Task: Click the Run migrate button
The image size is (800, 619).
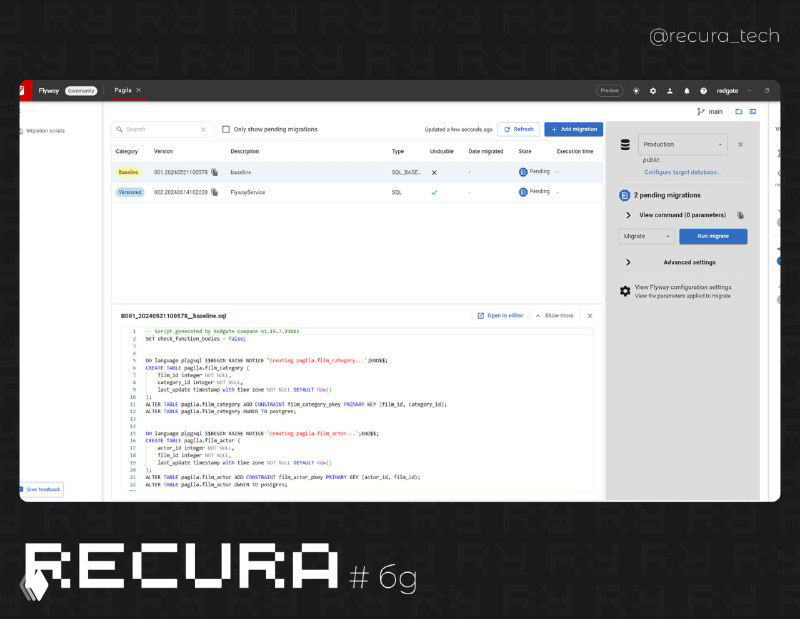Action: (x=713, y=236)
